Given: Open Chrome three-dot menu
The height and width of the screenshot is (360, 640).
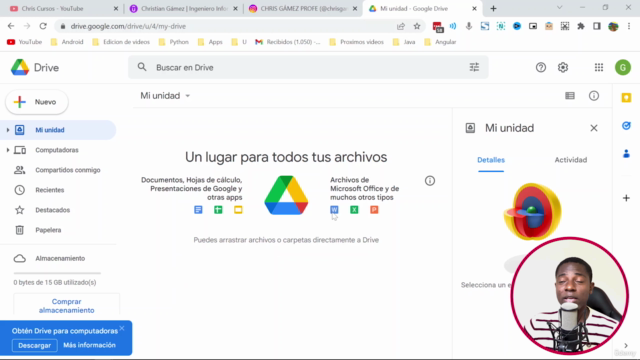Looking at the screenshot, I should (629, 26).
